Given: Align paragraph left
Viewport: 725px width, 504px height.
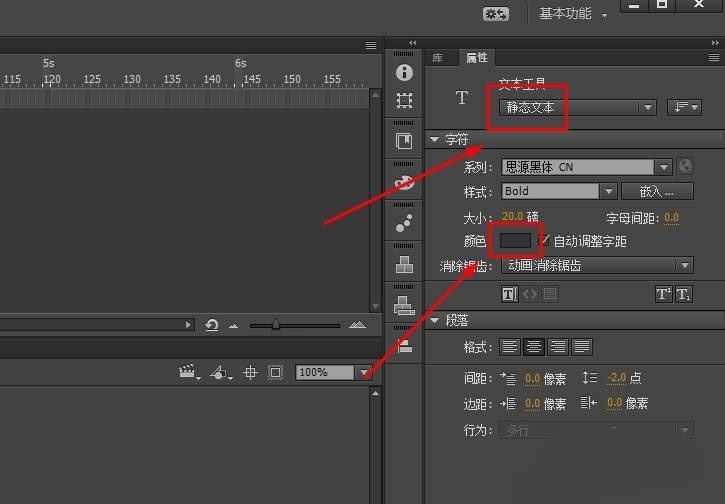Looking at the screenshot, I should [x=510, y=346].
